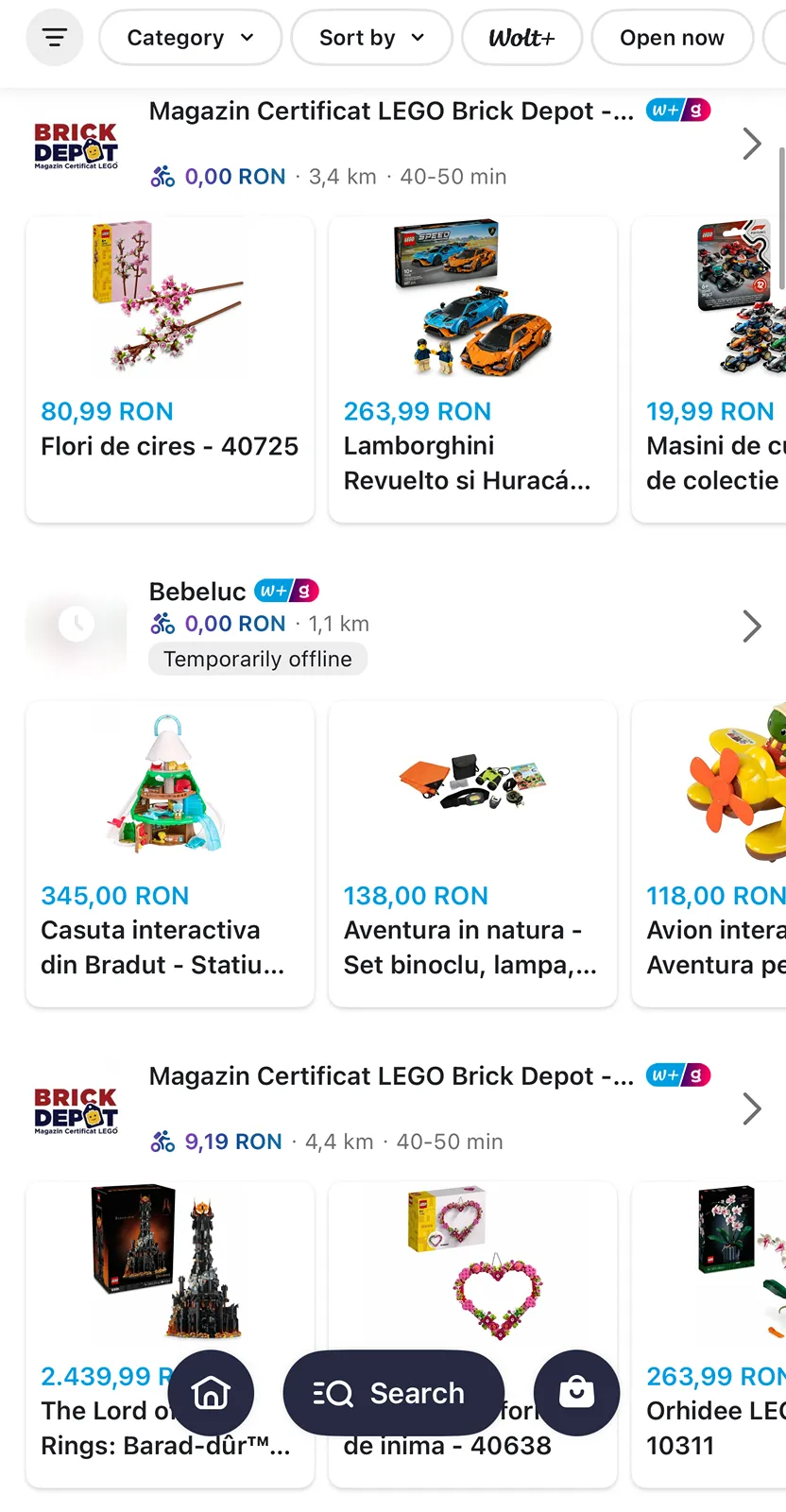Image resolution: width=786 pixels, height=1512 pixels.
Task: Open the Sort by dropdown
Action: click(371, 38)
